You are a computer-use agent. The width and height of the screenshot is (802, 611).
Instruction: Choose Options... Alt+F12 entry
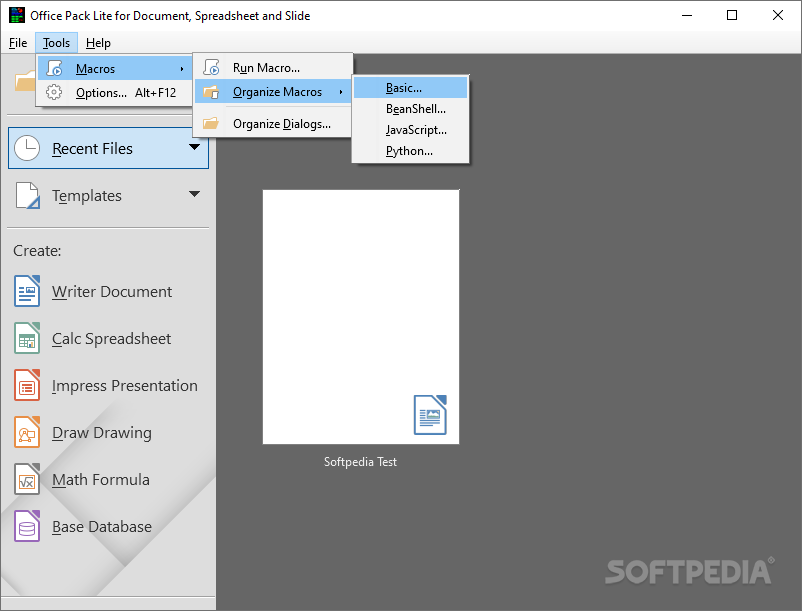coord(115,93)
